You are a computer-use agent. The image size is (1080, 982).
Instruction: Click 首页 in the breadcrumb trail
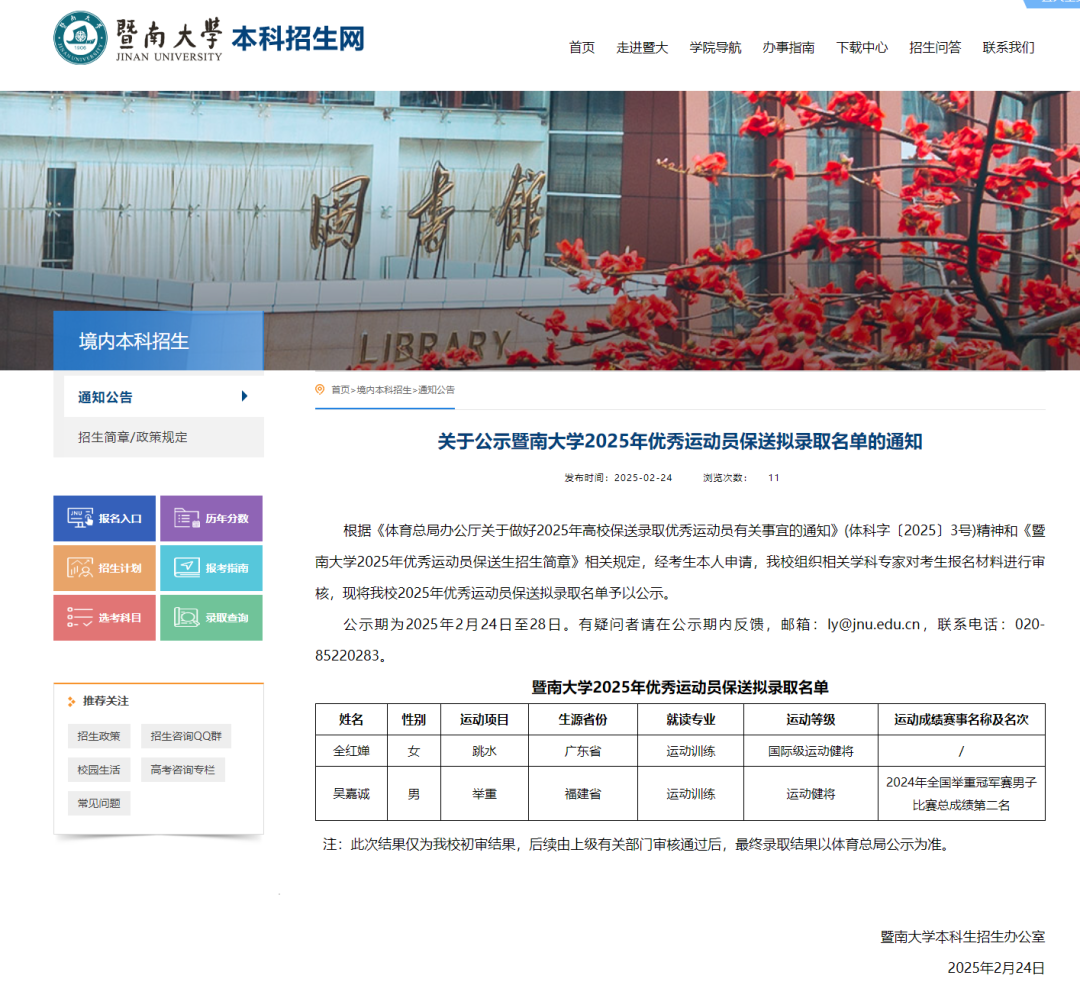point(340,390)
